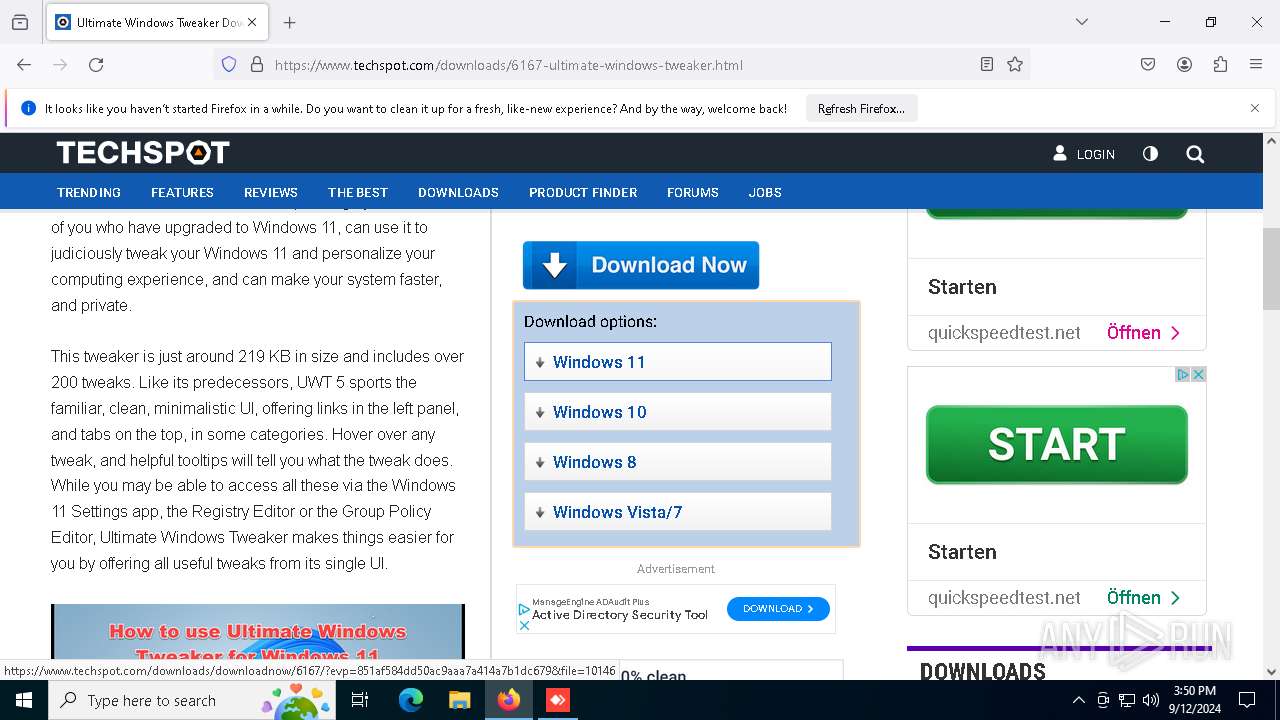Log in to TechSpot
The image size is (1280, 720).
click(1084, 154)
